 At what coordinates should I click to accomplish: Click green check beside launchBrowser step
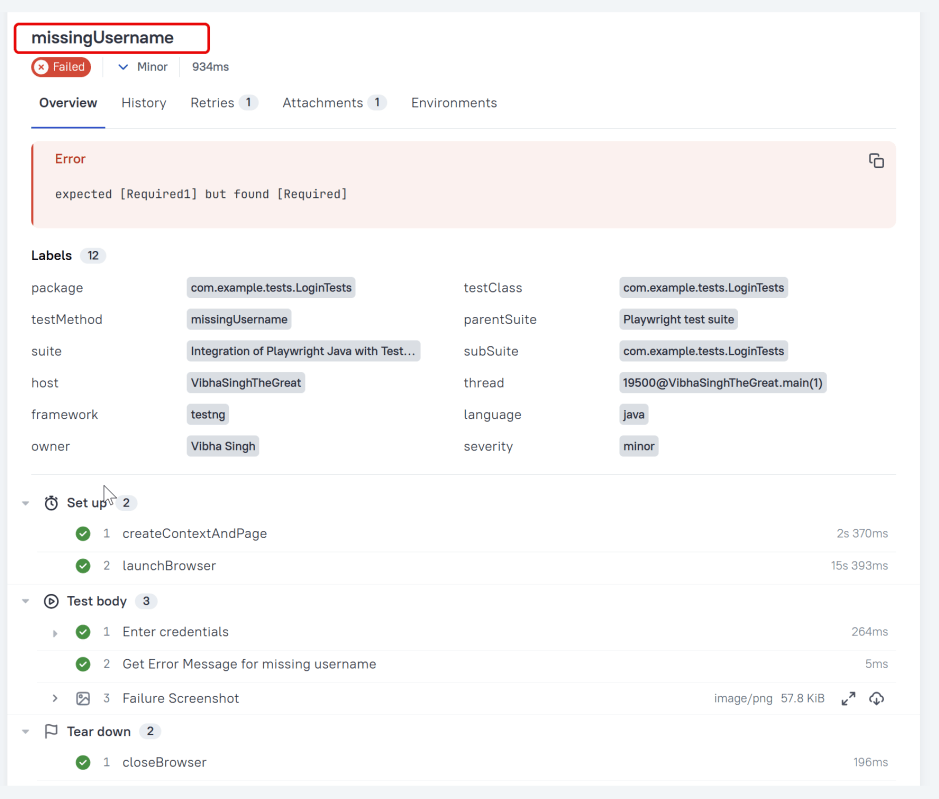83,566
